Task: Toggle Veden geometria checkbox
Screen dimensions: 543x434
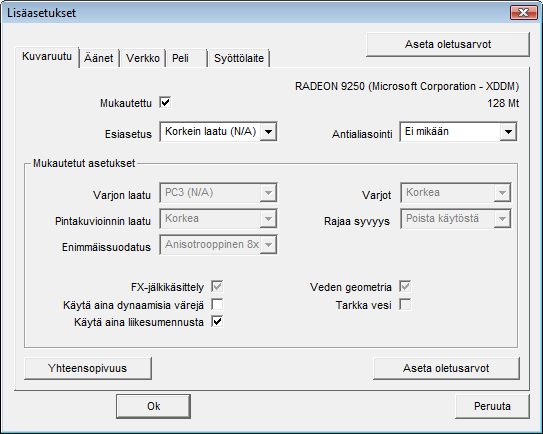Action: click(405, 286)
